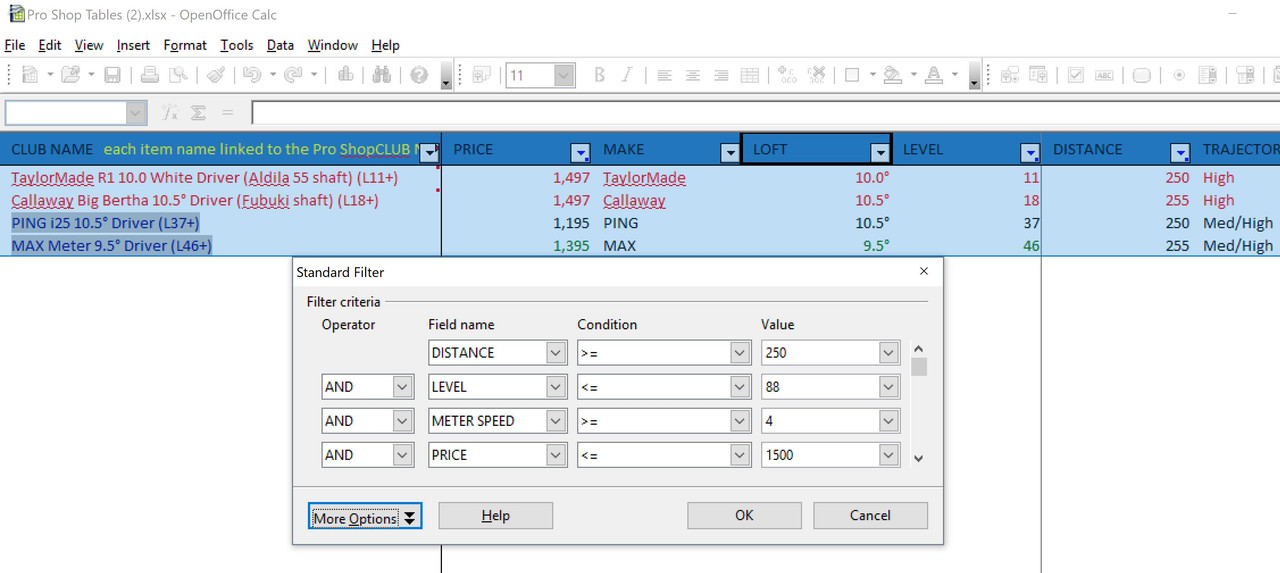
Task: Click the Background Color paint bucket icon
Action: 893,75
